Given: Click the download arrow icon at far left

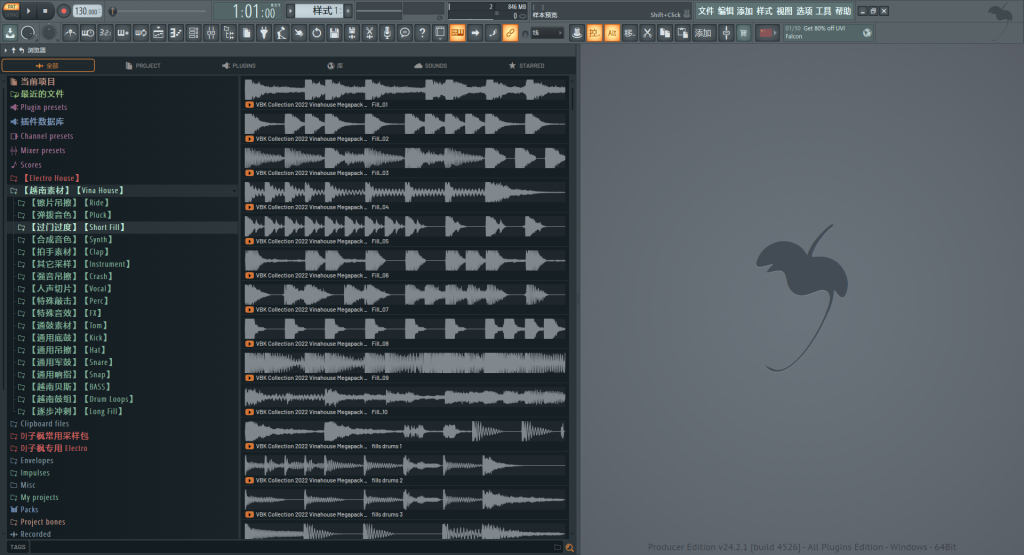Looking at the screenshot, I should (10, 33).
